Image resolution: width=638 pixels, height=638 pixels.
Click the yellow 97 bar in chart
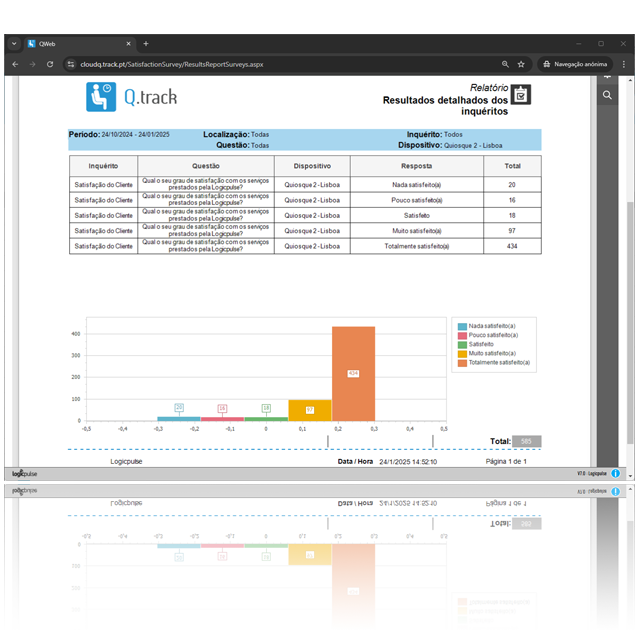(x=310, y=410)
